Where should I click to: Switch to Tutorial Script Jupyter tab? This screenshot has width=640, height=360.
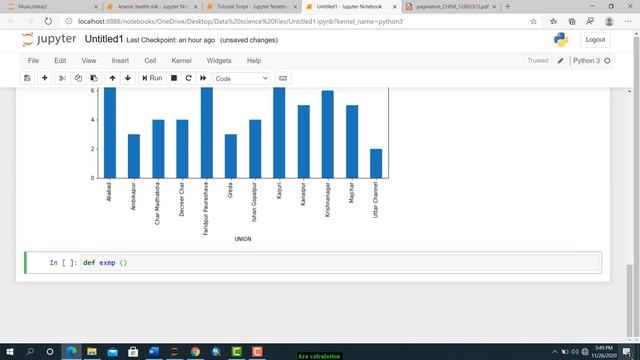[251, 7]
